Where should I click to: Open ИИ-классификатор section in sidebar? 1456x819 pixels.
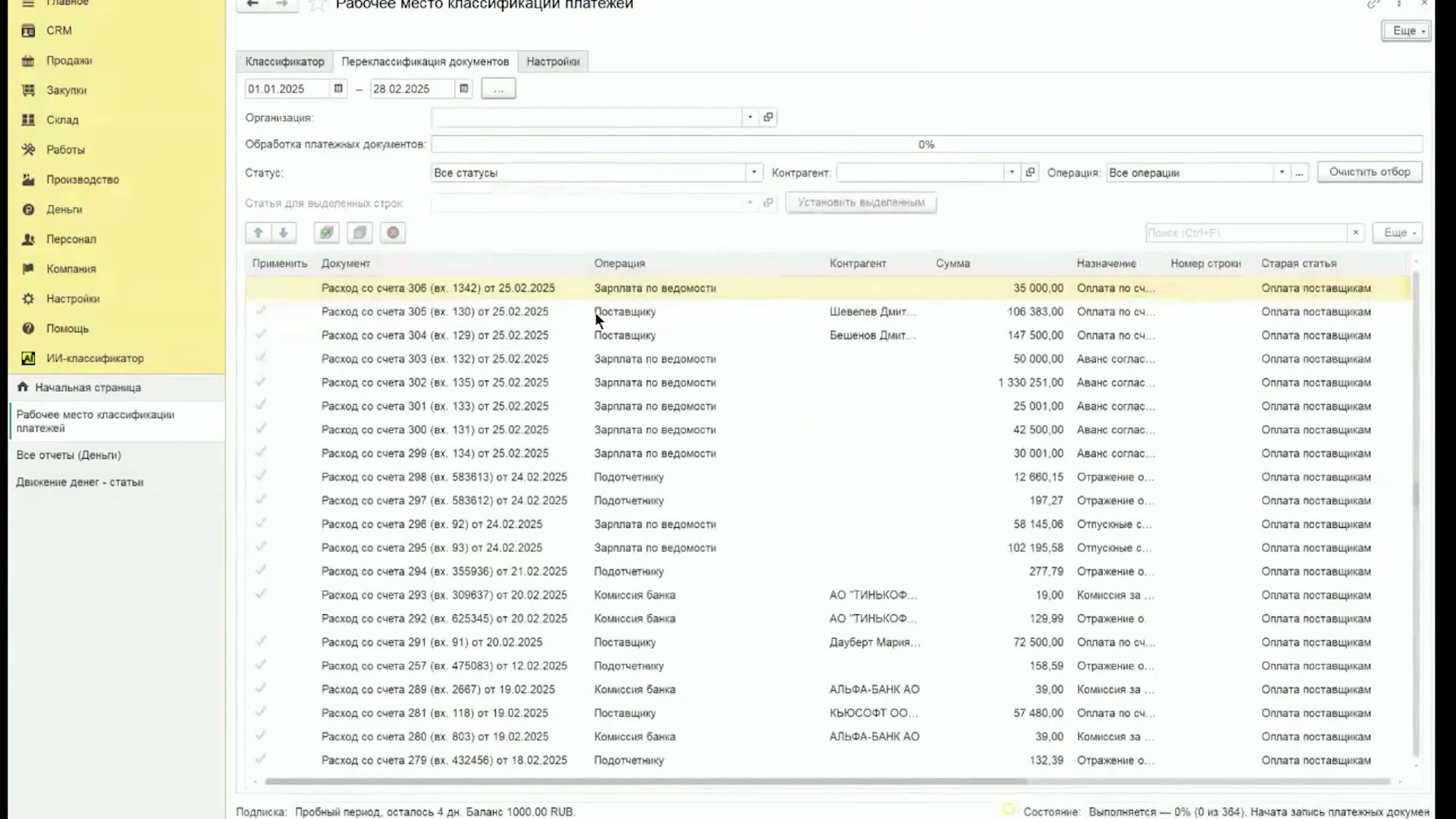tap(95, 358)
